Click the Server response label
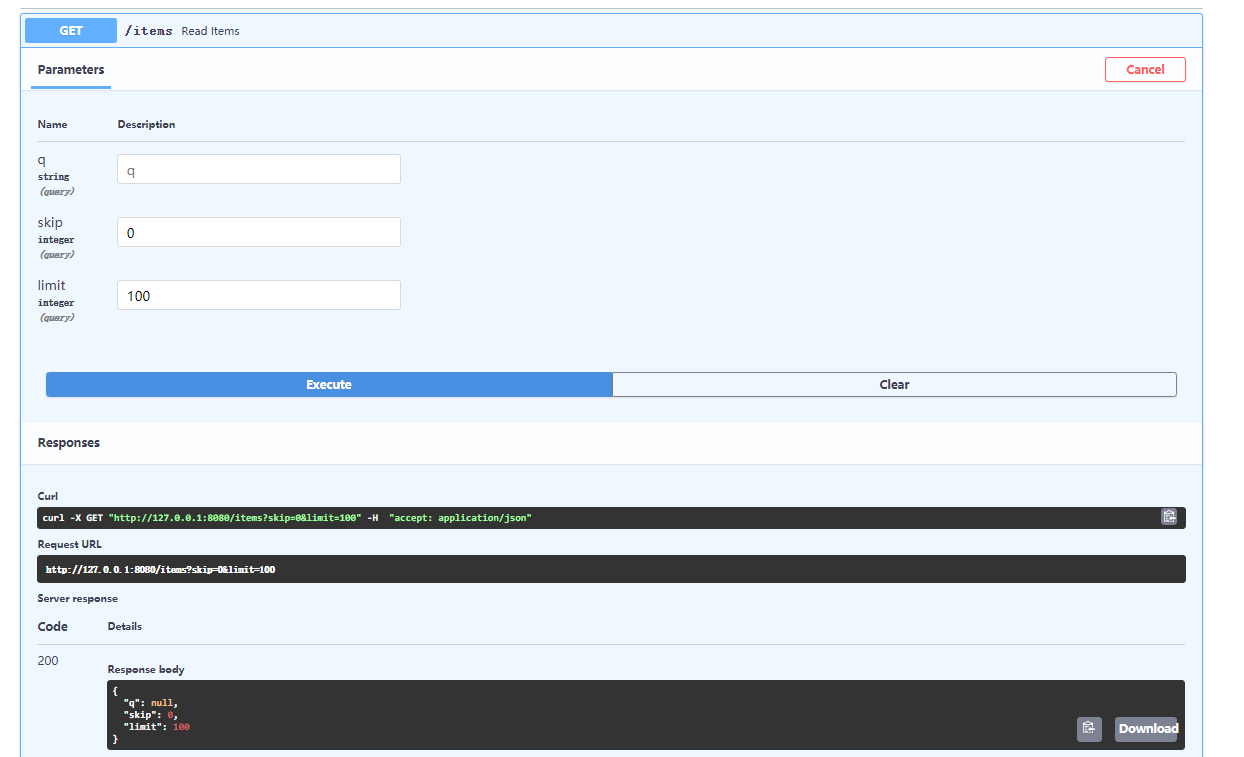This screenshot has height=757, width=1244. coord(77,598)
